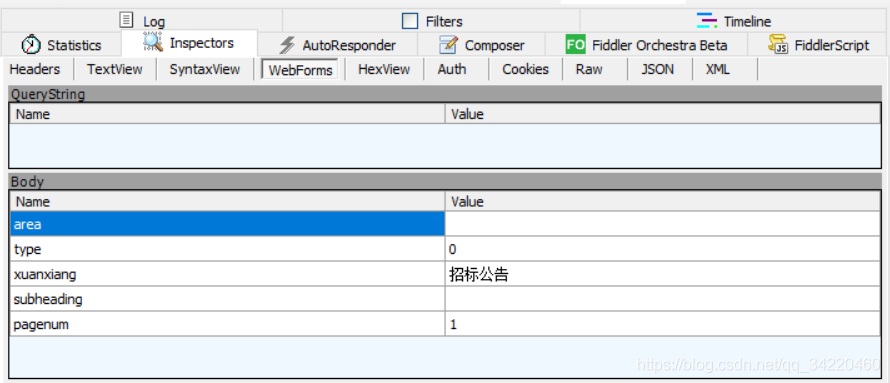Image resolution: width=890 pixels, height=383 pixels.
Task: Select the Inspectors tab
Action: point(190,43)
